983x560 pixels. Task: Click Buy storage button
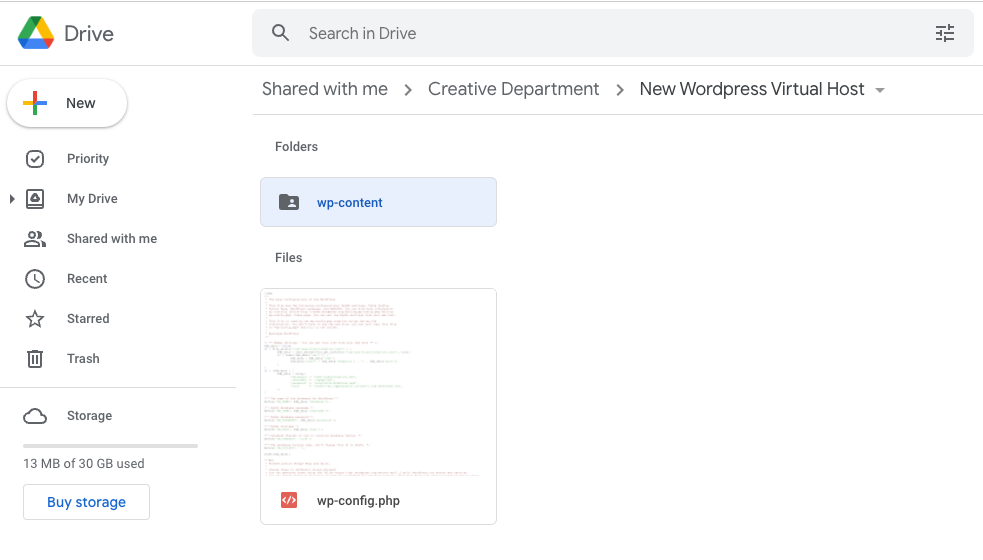[87, 502]
